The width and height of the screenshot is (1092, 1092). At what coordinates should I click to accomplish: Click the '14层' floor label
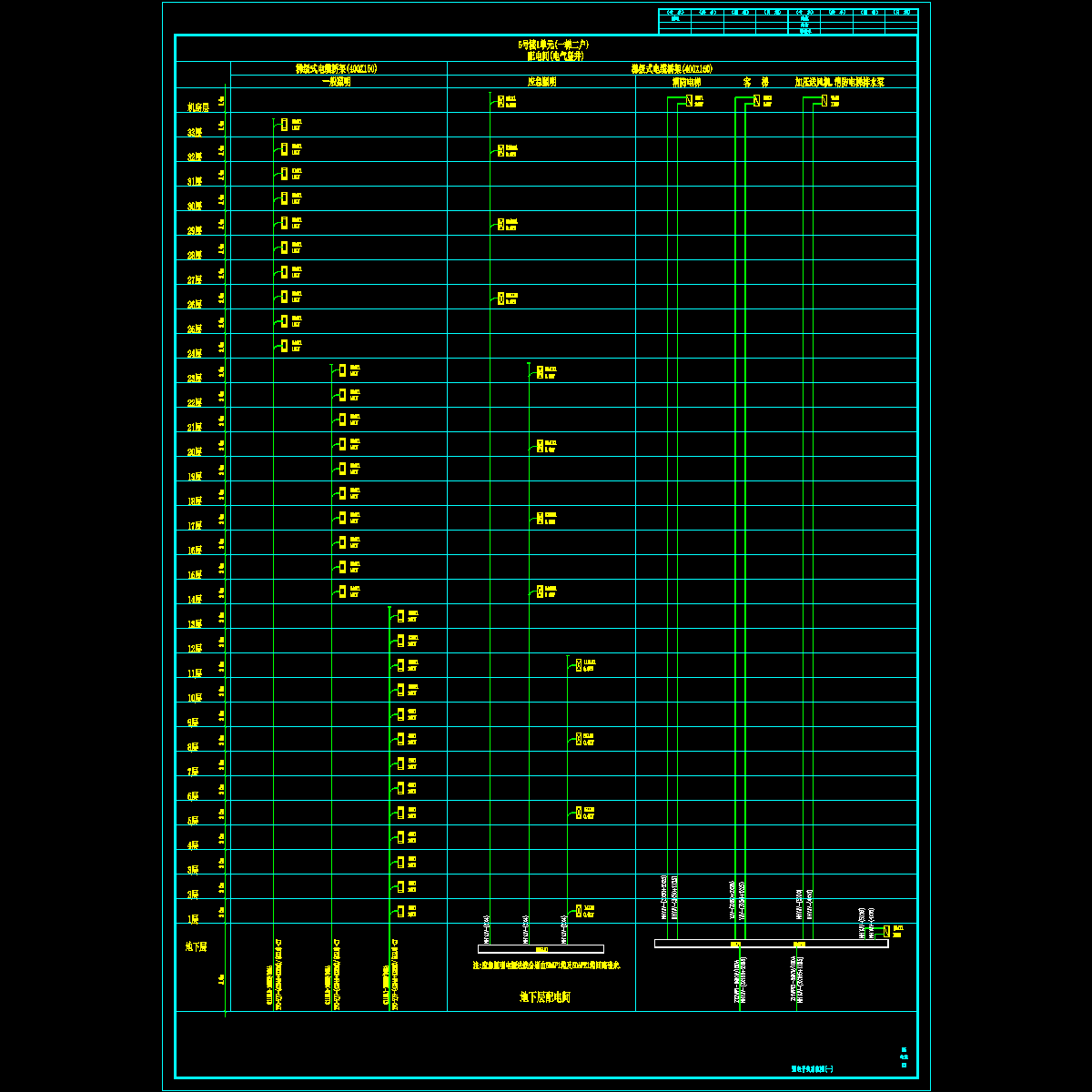pos(195,599)
